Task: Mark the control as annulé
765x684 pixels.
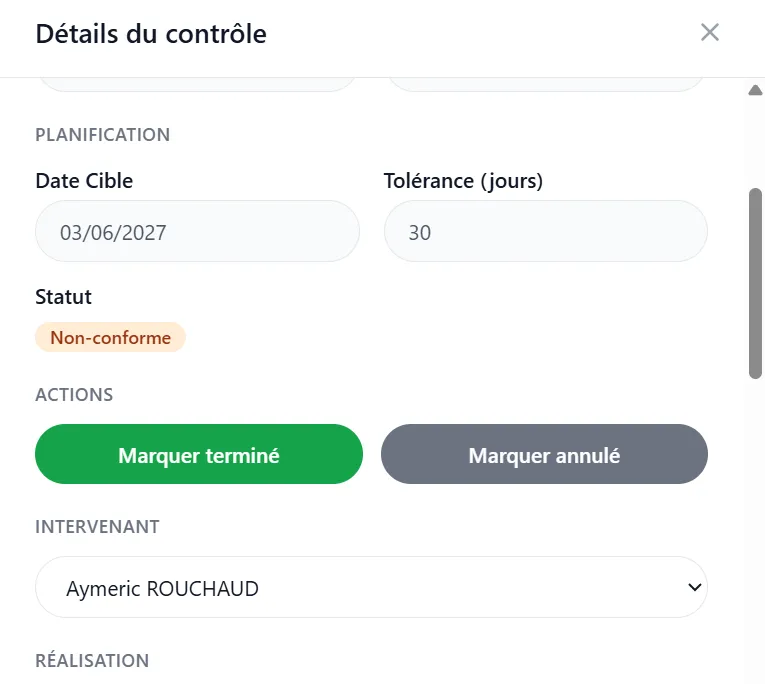Action: click(x=544, y=454)
